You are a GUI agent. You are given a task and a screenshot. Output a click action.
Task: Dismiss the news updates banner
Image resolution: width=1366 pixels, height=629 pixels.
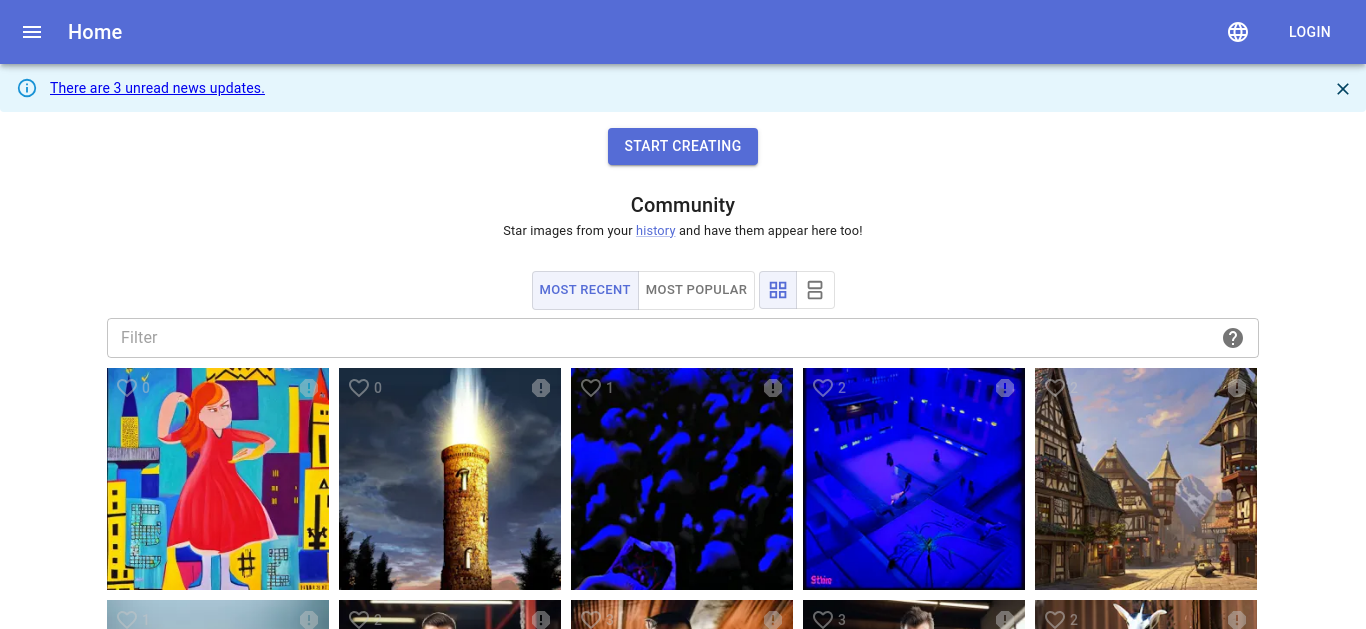1343,89
